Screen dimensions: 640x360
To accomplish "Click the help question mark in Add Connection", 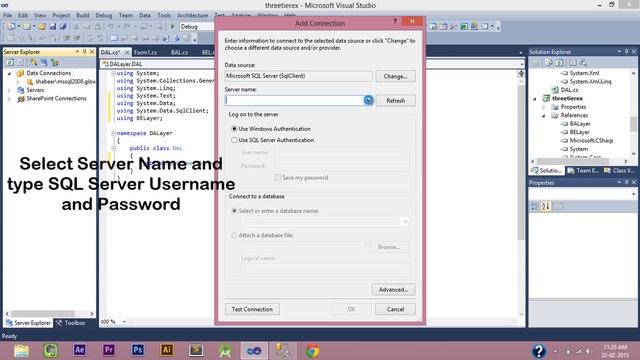I will (395, 22).
